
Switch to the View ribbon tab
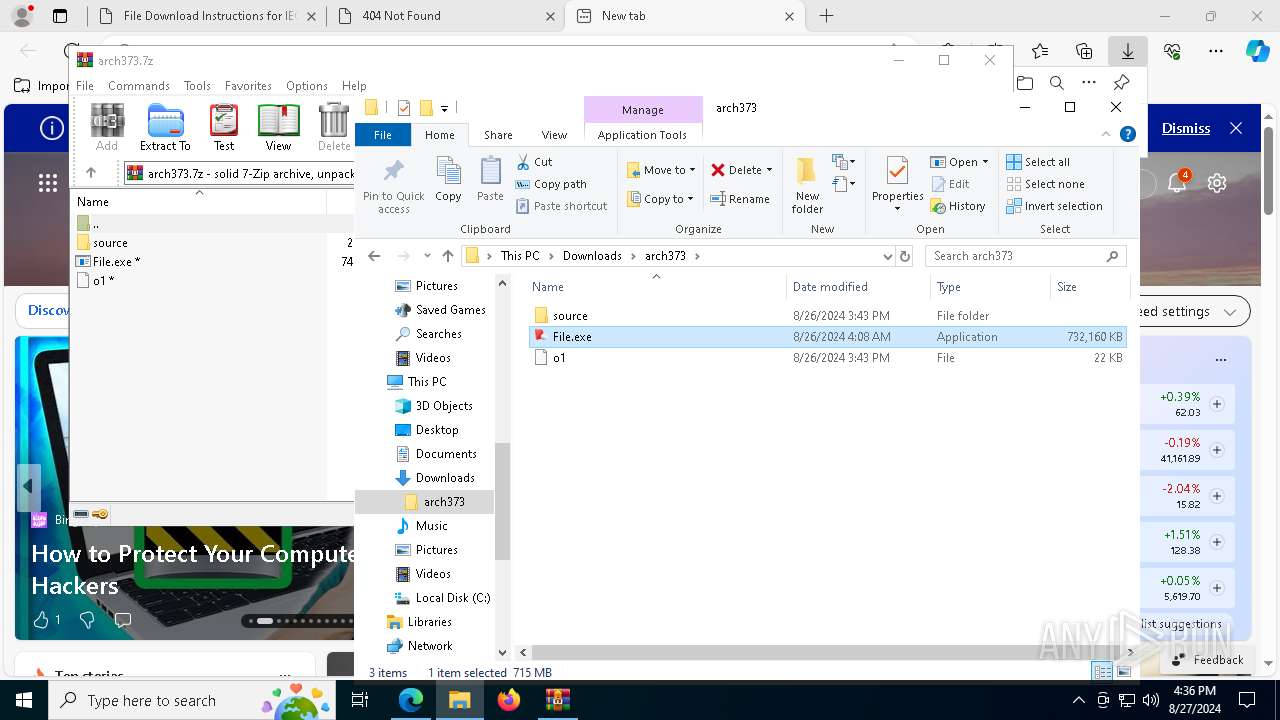[x=554, y=135]
